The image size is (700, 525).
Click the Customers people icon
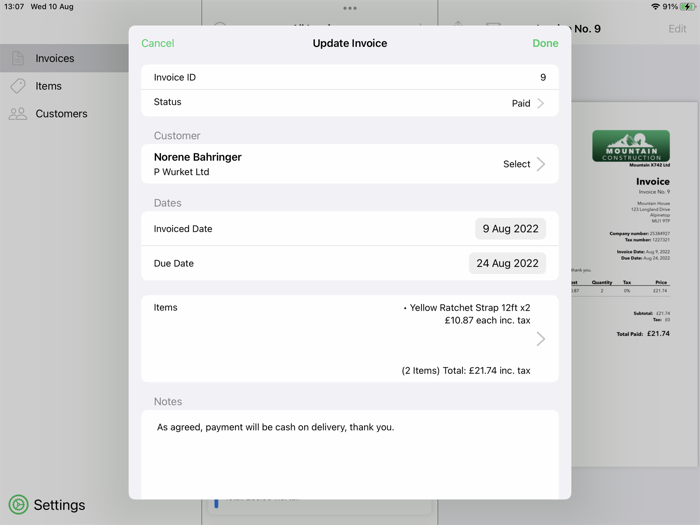point(18,113)
